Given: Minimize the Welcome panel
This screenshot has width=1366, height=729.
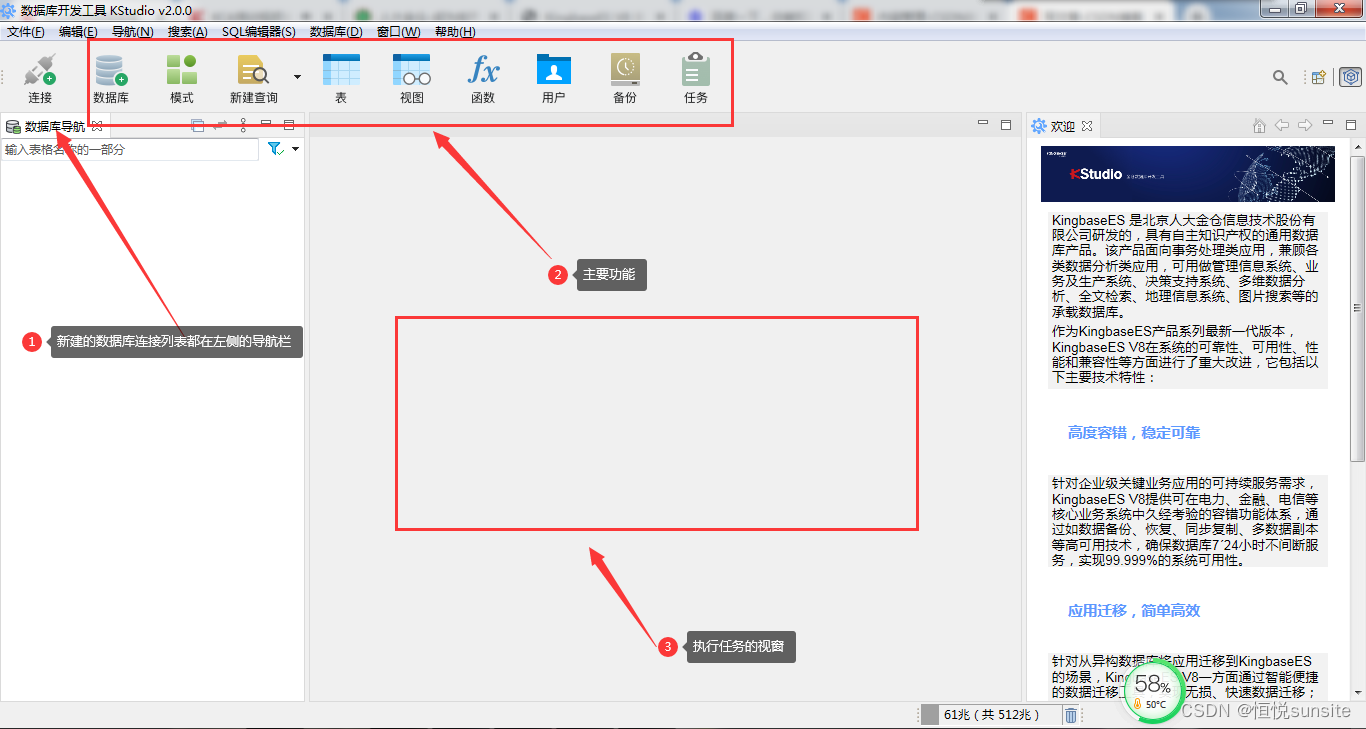Looking at the screenshot, I should point(1328,124).
